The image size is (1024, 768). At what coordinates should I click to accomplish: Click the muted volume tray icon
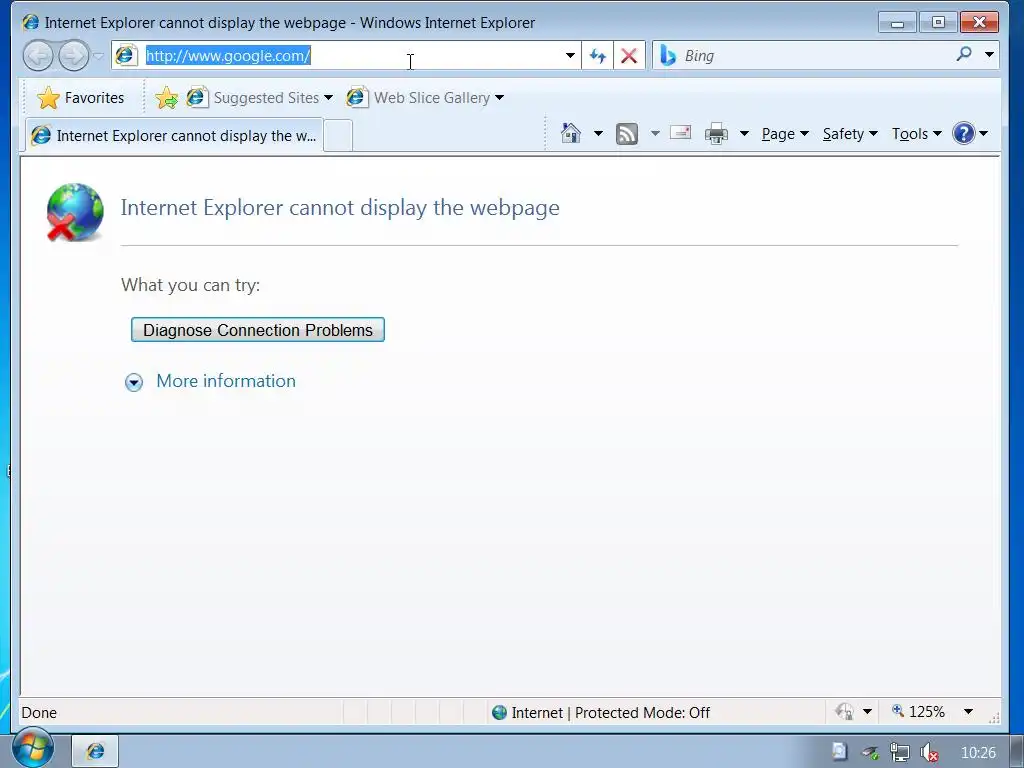click(929, 753)
